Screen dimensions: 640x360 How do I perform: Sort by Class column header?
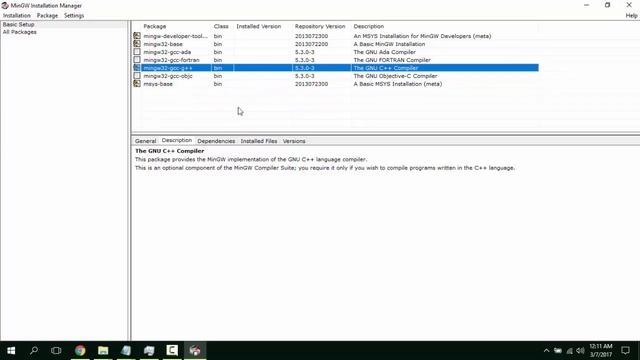click(221, 26)
